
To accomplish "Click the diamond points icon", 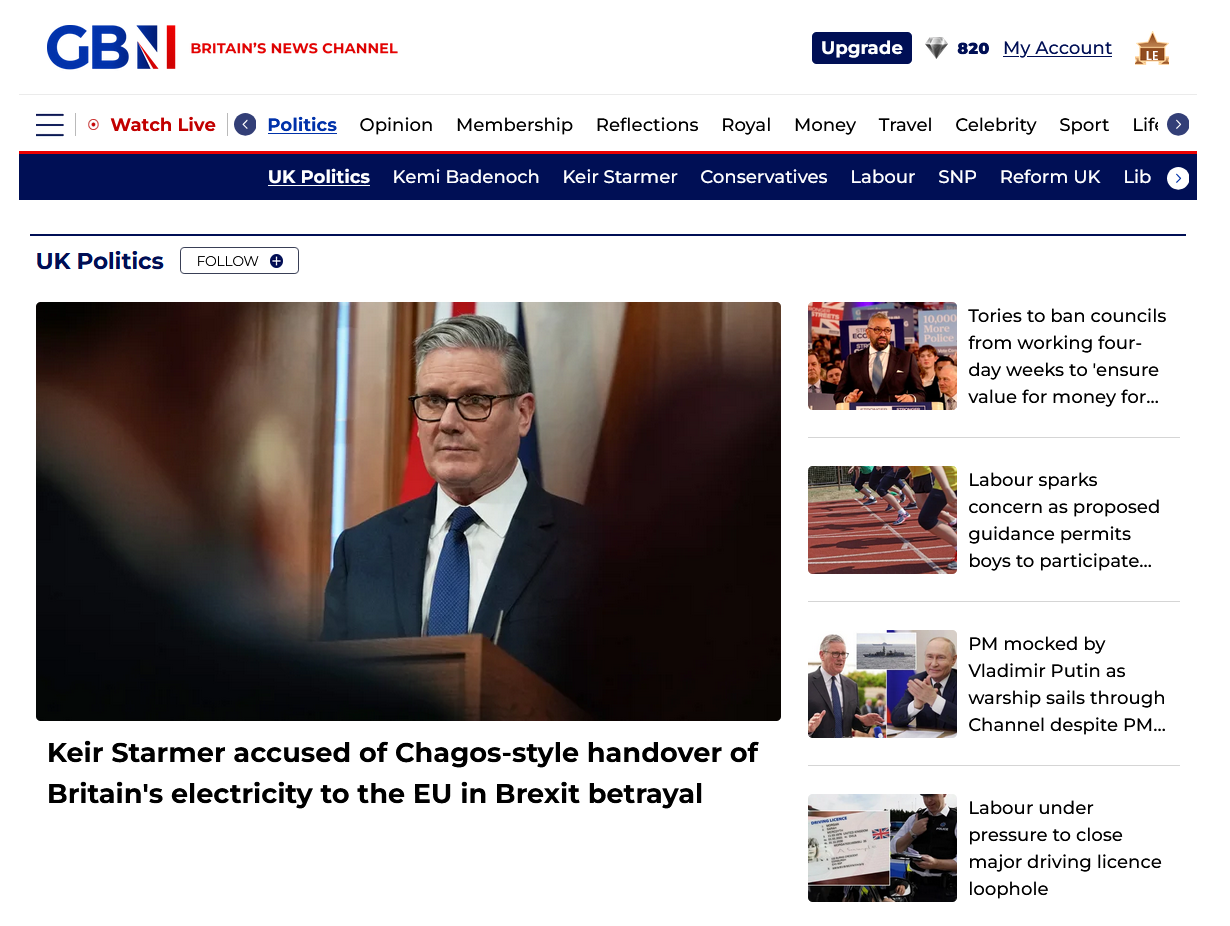I will 936,48.
